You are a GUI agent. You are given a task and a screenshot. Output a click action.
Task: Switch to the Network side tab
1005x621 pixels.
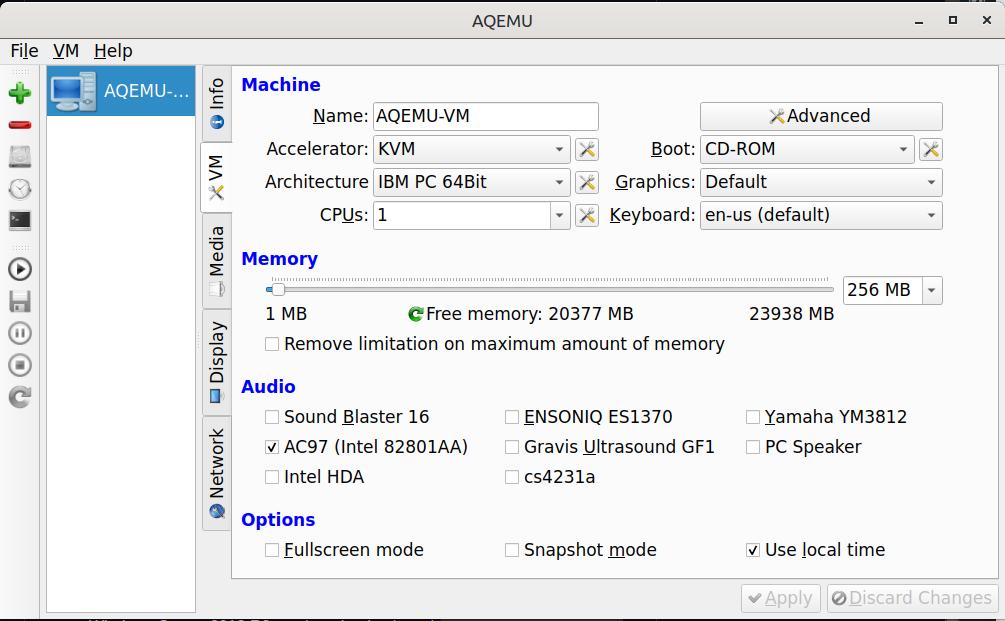click(x=217, y=473)
